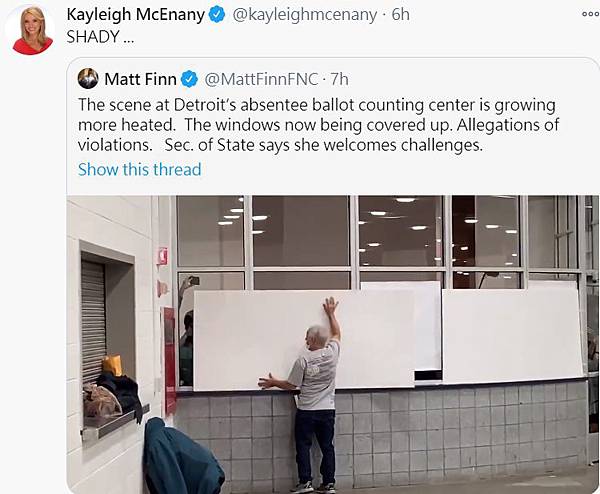The image size is (600, 494).
Task: Open the tweet's three-dot More menu
Action: tap(589, 13)
